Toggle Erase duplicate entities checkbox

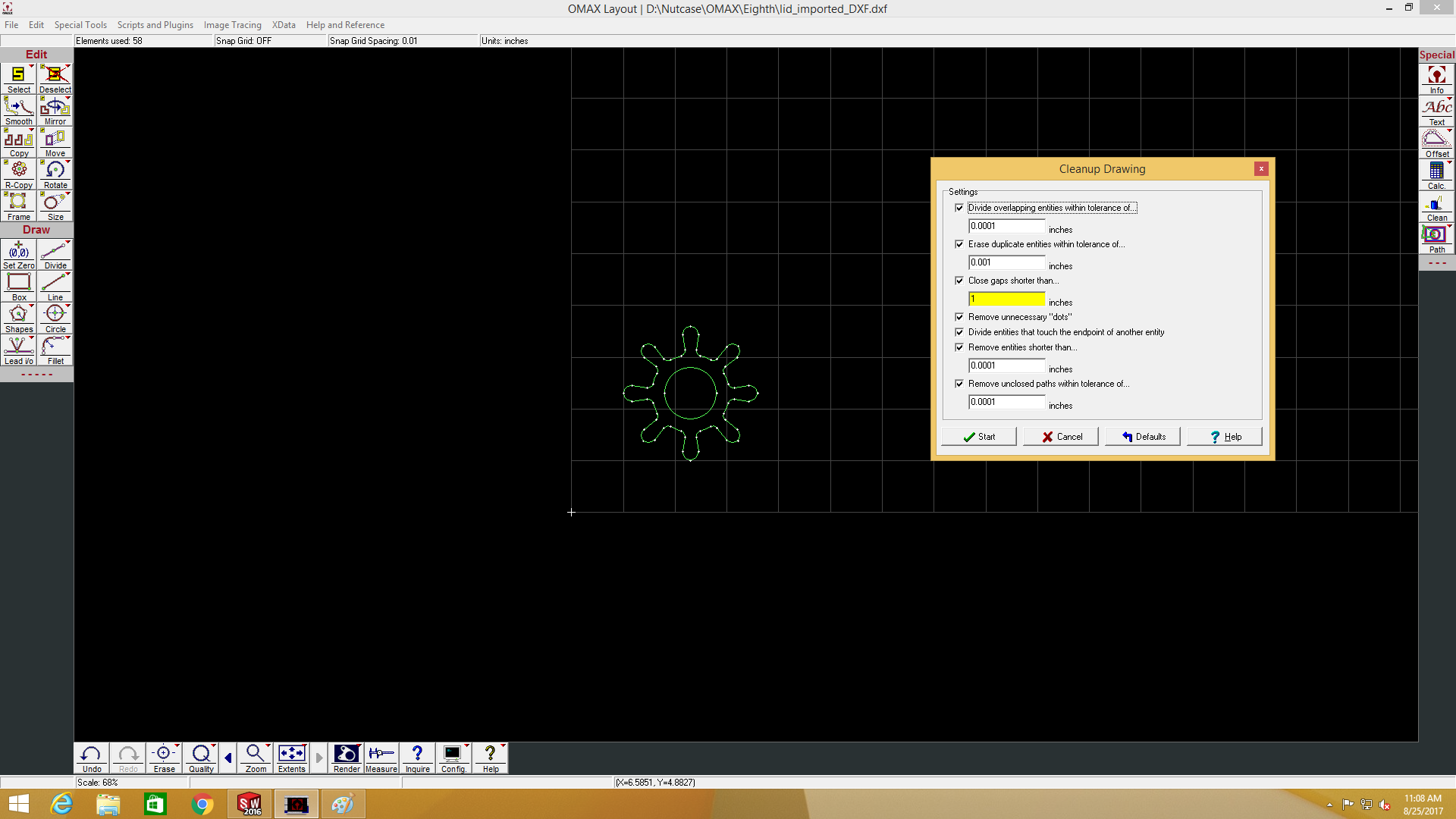tap(959, 244)
